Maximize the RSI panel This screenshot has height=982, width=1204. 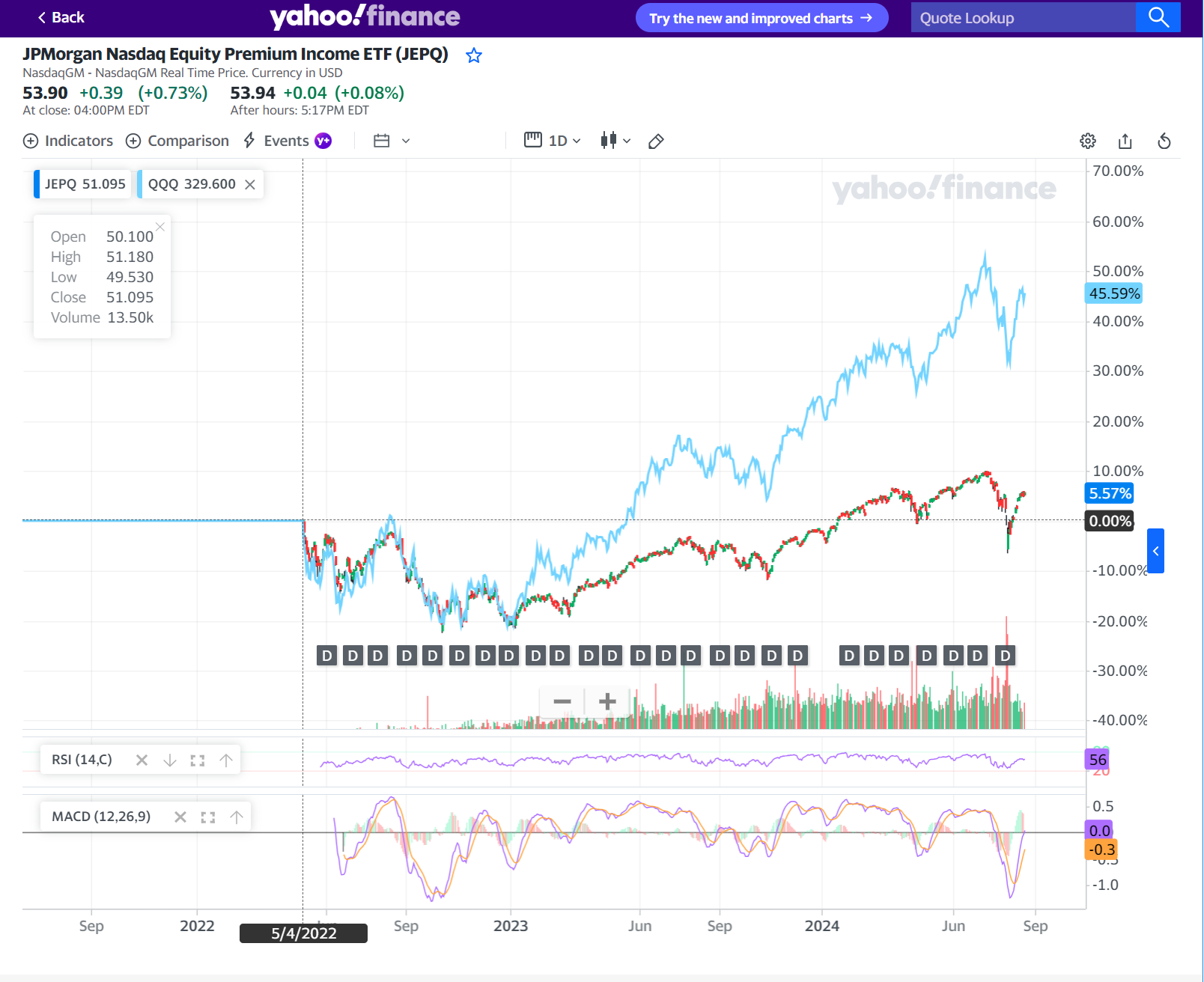[x=198, y=760]
